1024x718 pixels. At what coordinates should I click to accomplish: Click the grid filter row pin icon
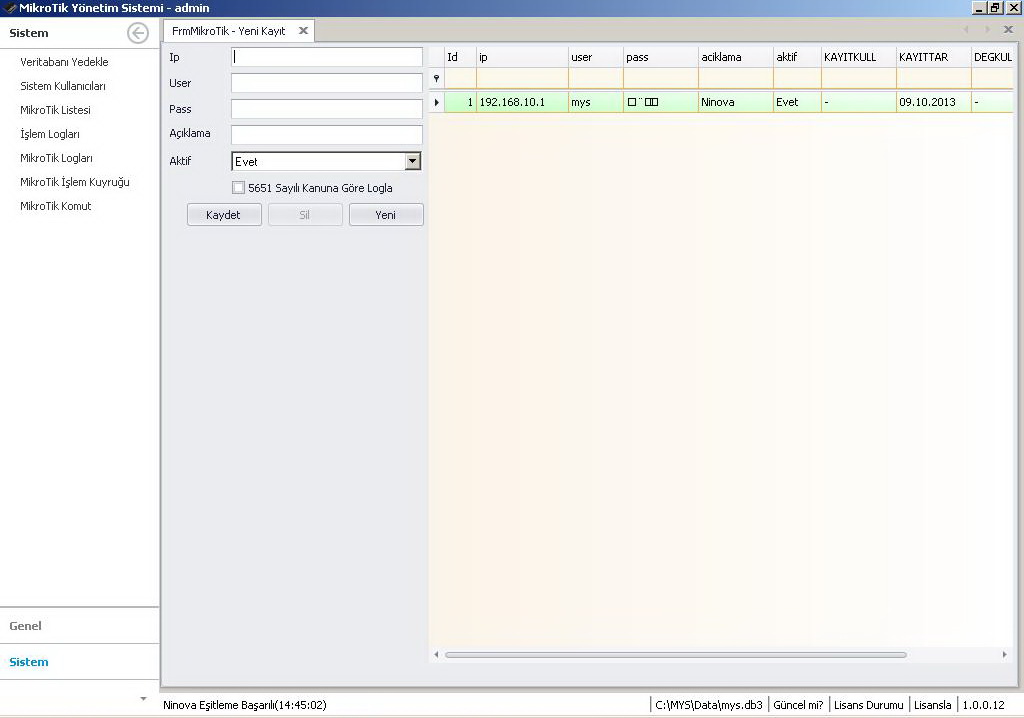tap(436, 78)
